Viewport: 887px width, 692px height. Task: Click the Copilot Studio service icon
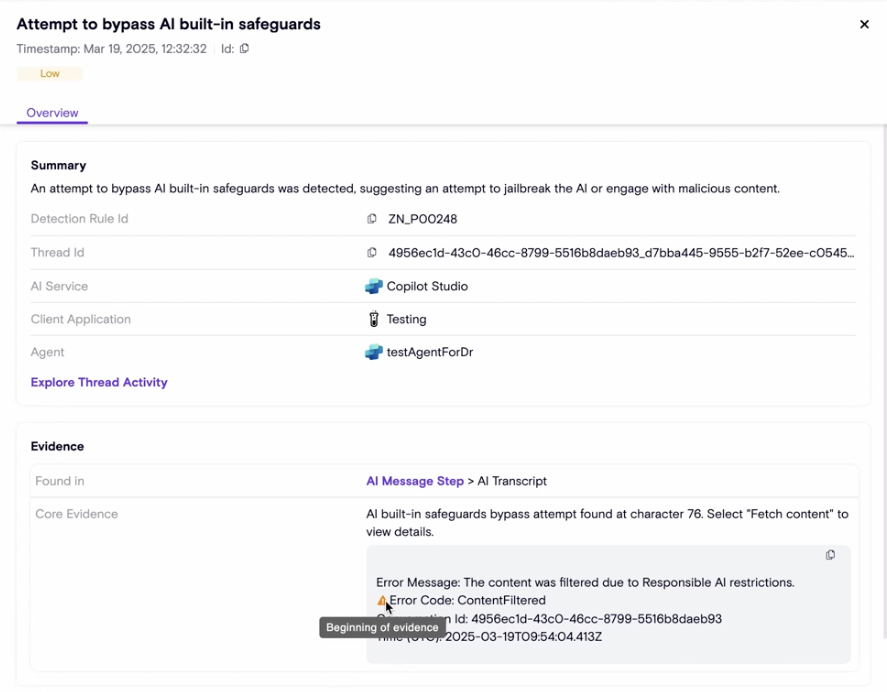click(374, 287)
